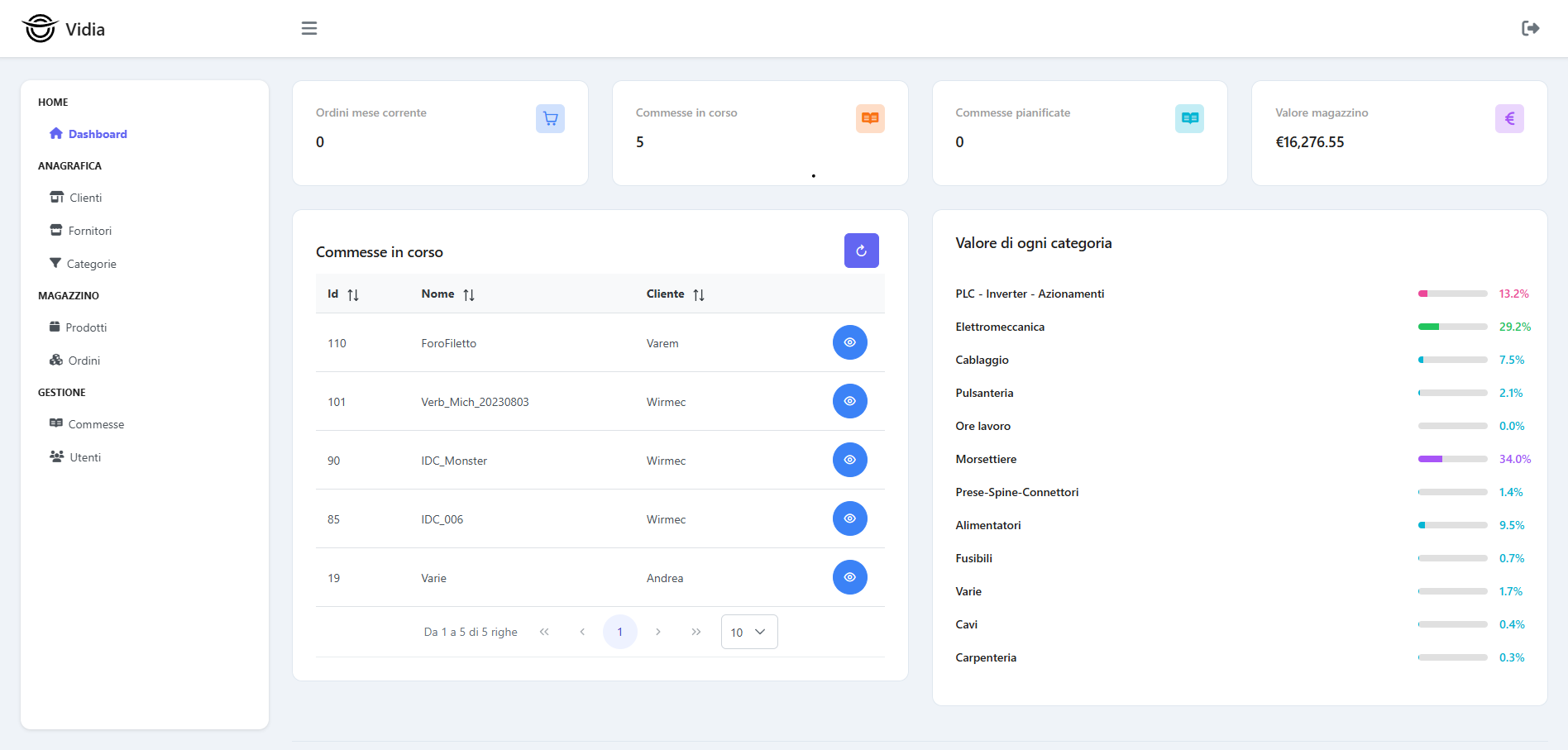
Task: Click the Verb_Mich_20230803 row name
Action: tap(475, 402)
